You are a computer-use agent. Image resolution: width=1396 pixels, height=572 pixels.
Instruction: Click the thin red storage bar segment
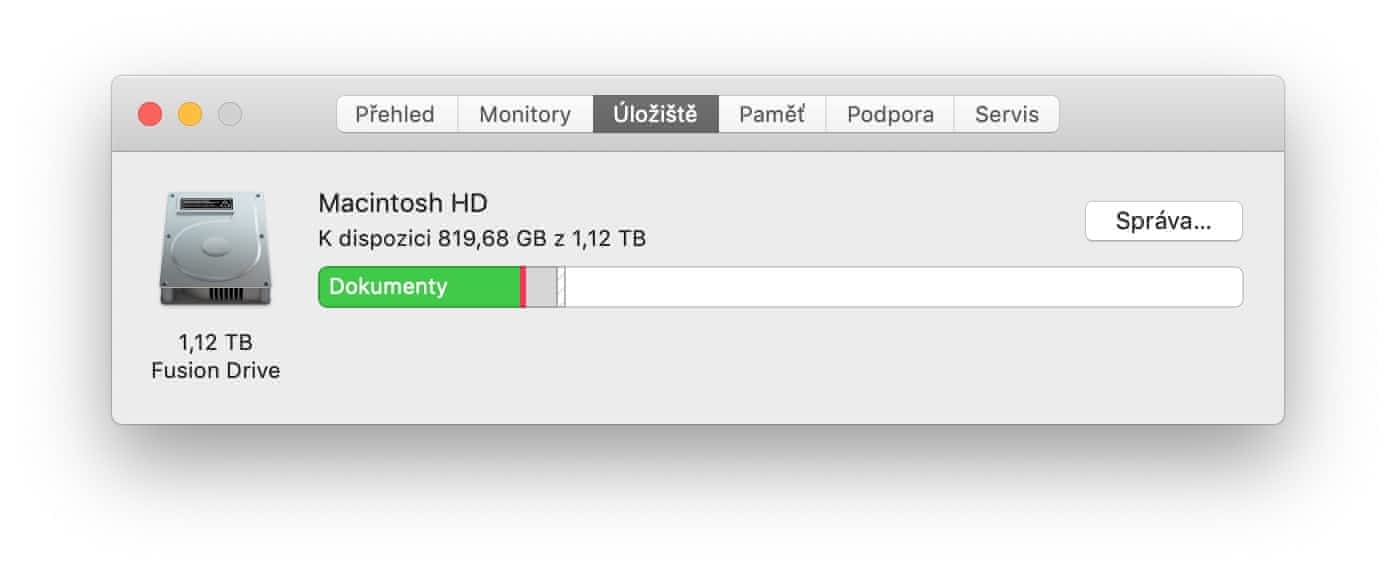[x=523, y=287]
